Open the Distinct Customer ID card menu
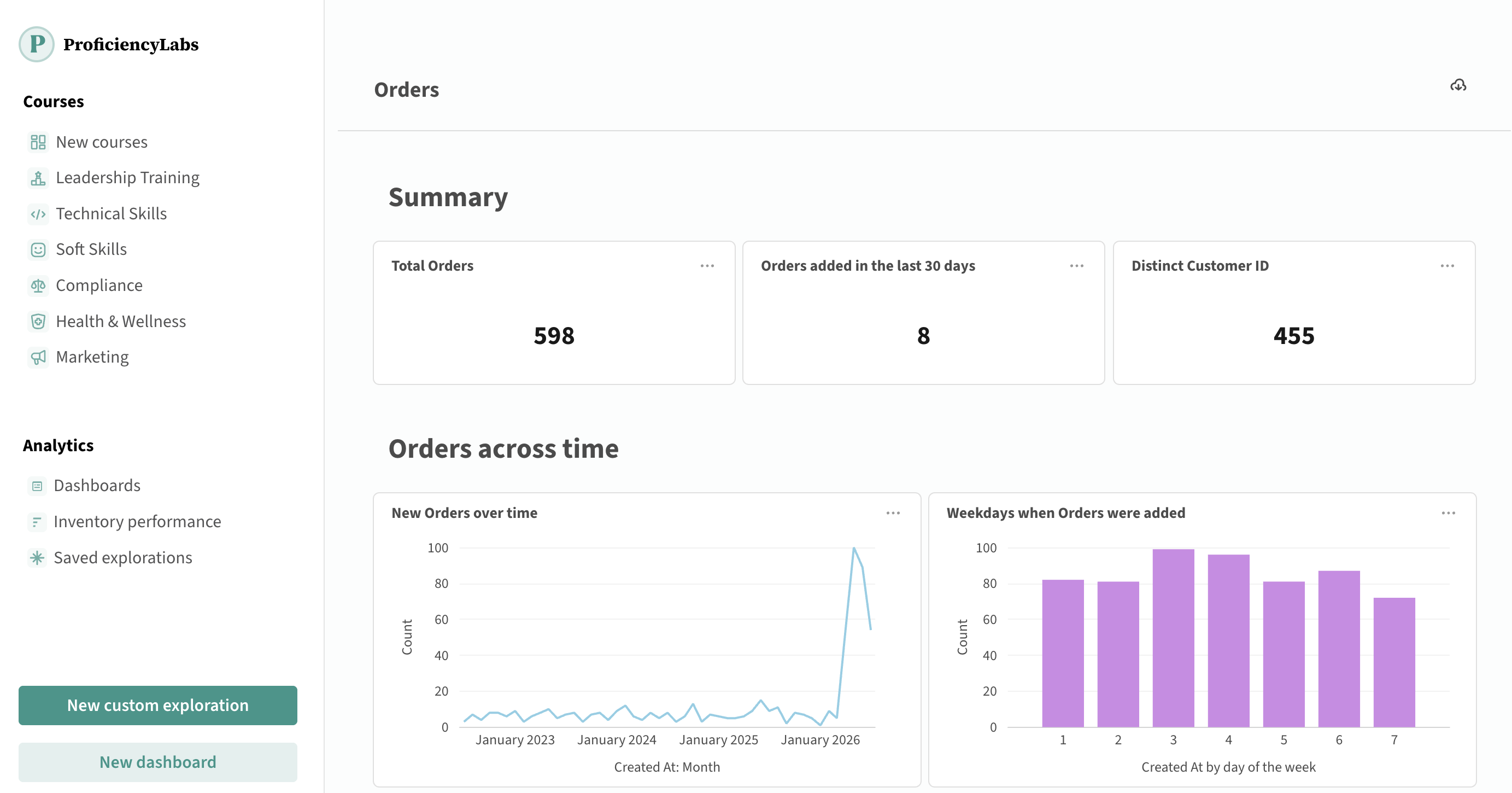Image resolution: width=1512 pixels, height=793 pixels. pyautogui.click(x=1447, y=266)
